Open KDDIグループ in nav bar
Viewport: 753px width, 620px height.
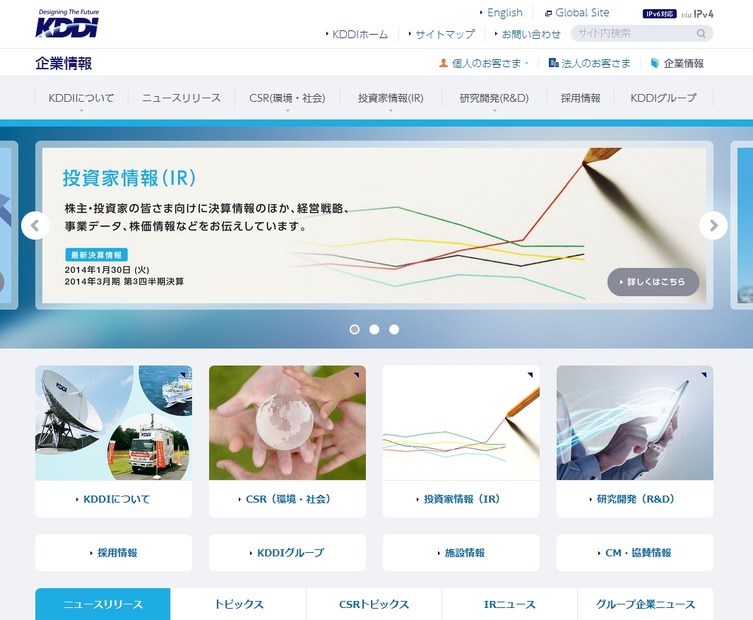pyautogui.click(x=663, y=98)
